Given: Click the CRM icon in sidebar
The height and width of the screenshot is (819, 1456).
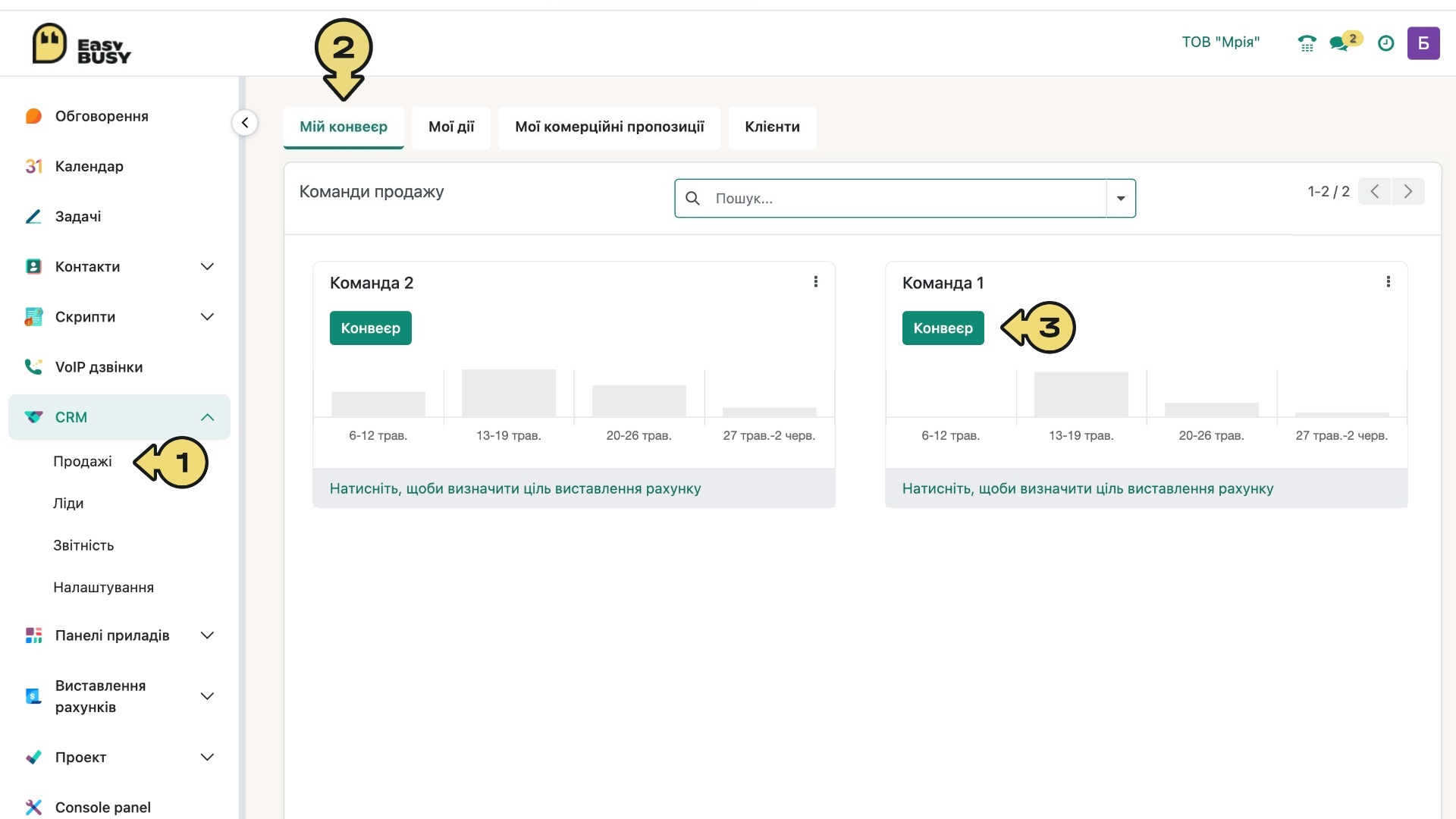Looking at the screenshot, I should pyautogui.click(x=33, y=417).
